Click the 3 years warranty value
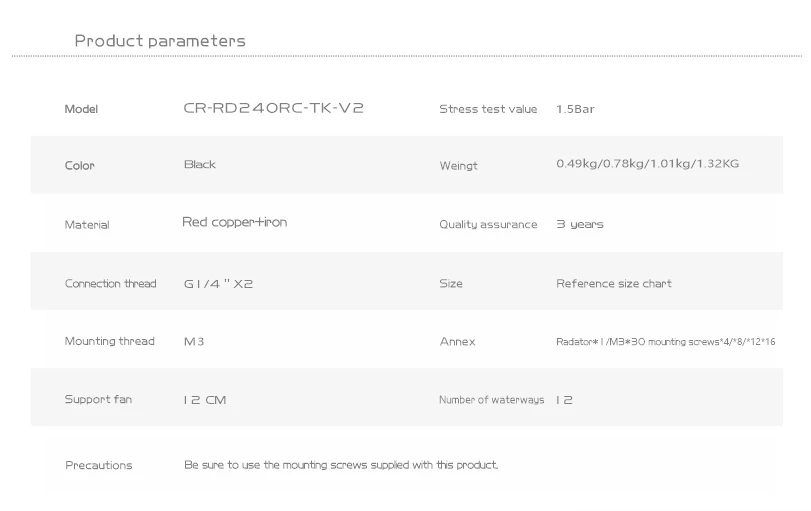Viewport: 811px width, 511px height. point(580,224)
